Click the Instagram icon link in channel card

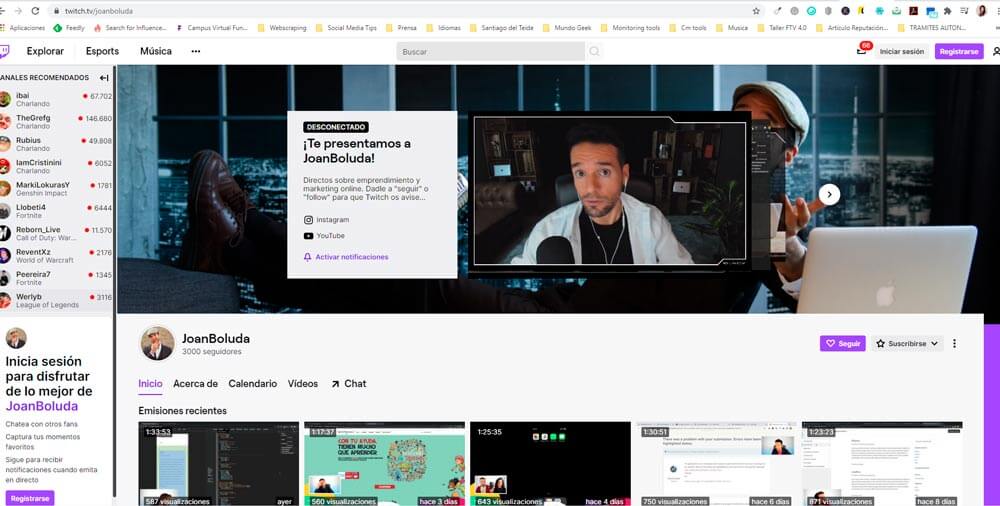click(x=308, y=220)
